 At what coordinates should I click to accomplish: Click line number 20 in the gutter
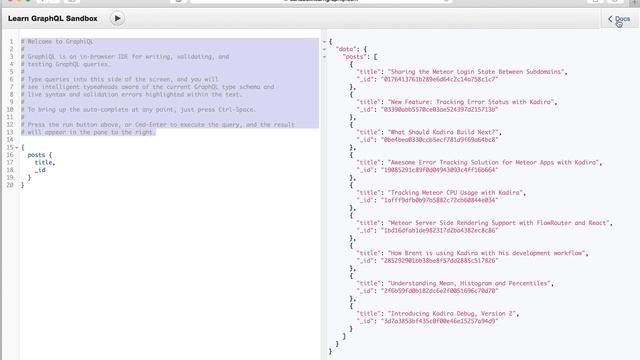(x=10, y=185)
